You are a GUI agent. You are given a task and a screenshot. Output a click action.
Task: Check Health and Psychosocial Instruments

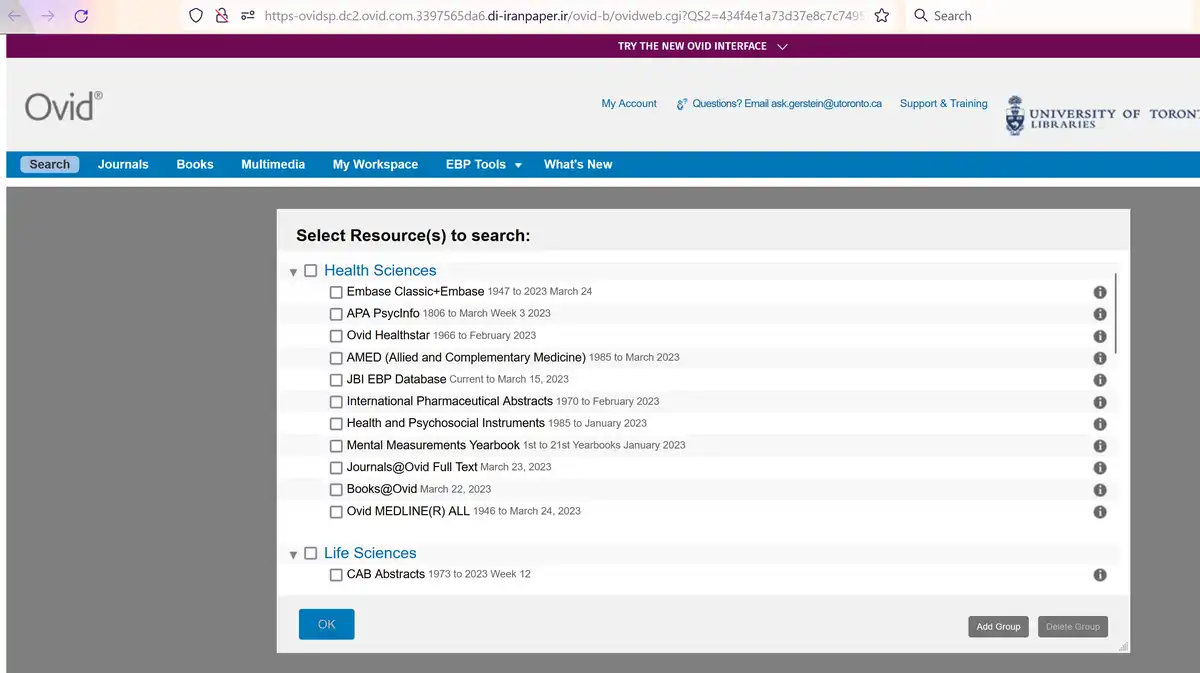336,425
